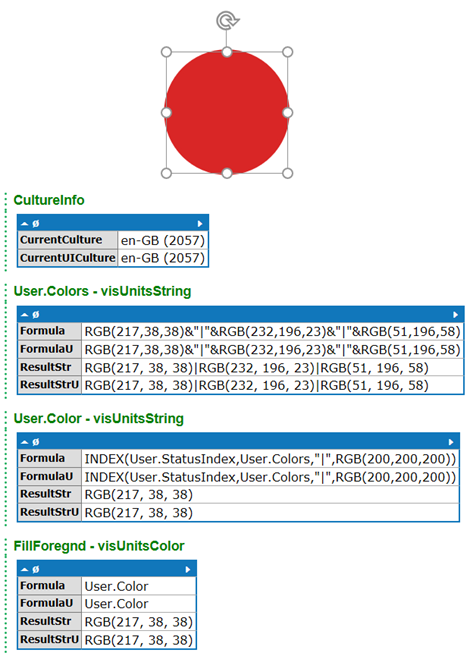Click the right arrow on the CultureInfo header
Image resolution: width=470 pixels, height=659 pixels.
tap(200, 224)
